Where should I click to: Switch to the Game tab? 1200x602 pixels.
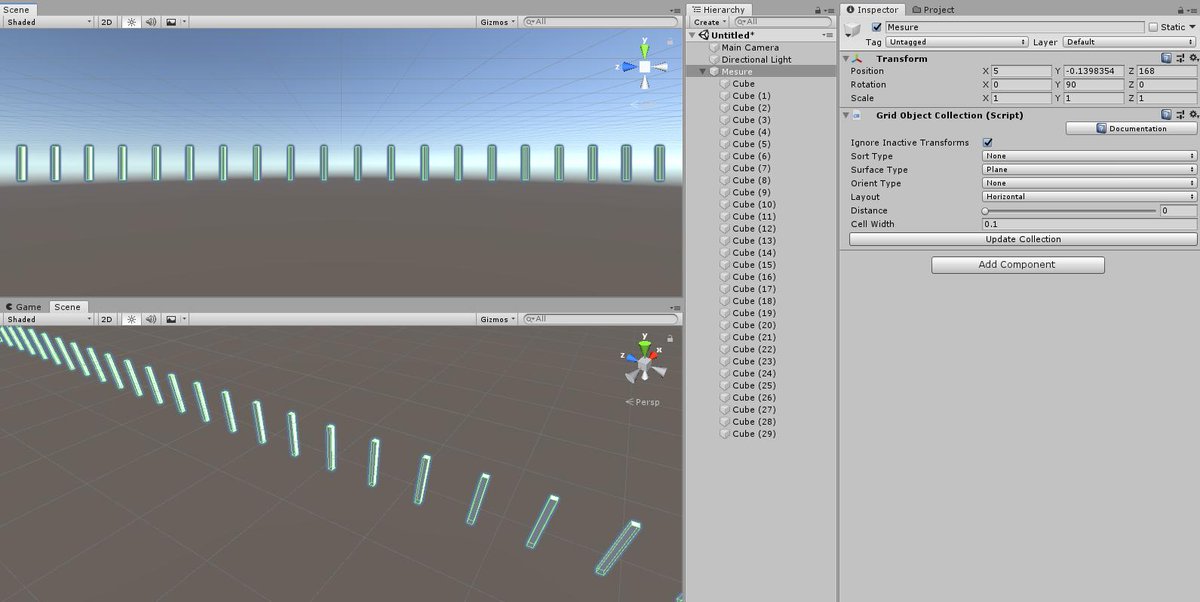click(23, 307)
